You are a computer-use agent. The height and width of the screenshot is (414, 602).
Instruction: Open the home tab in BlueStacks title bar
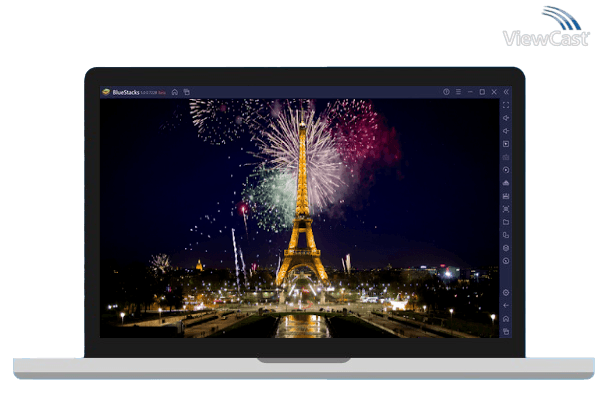[175, 92]
